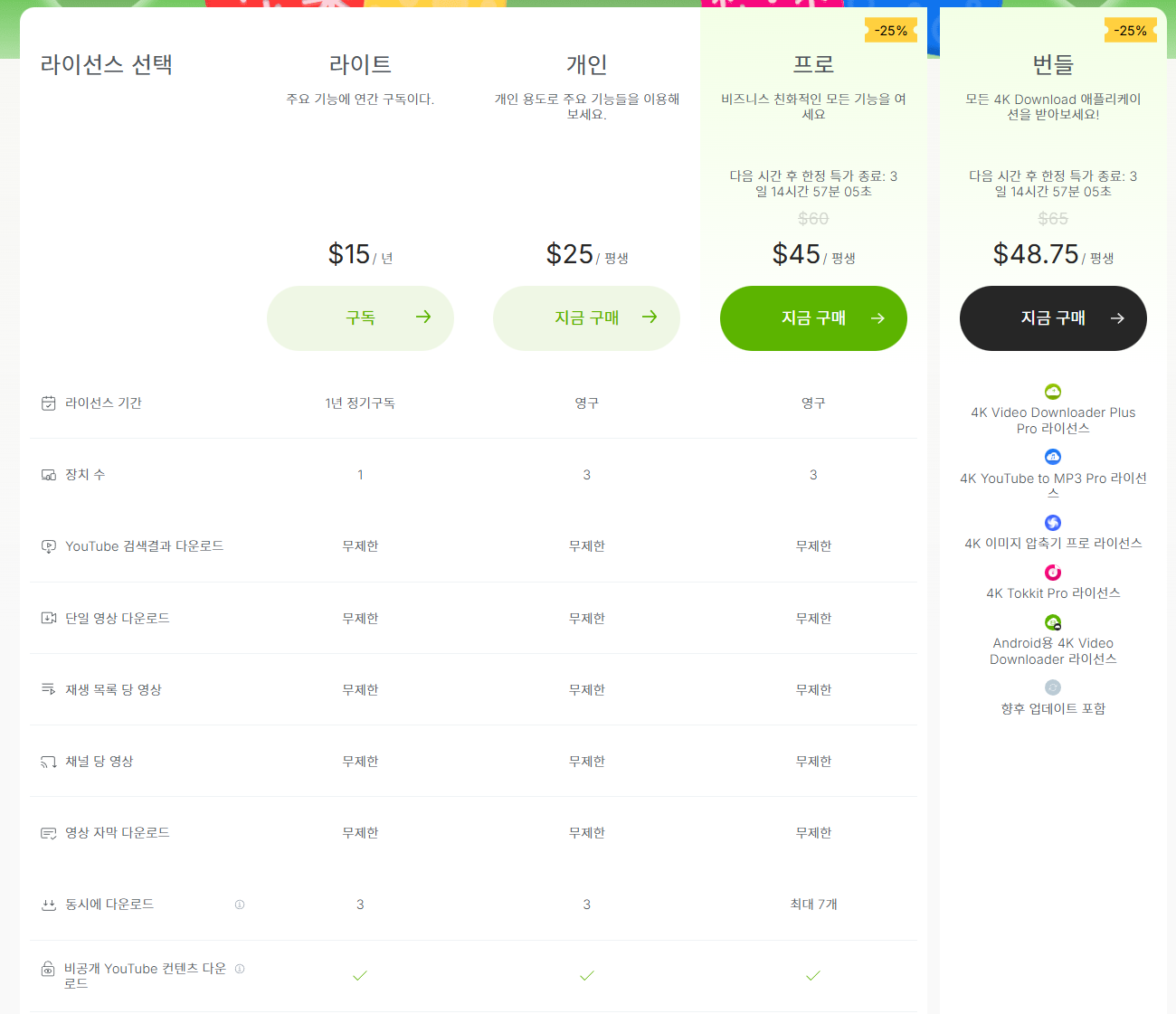Click the 비공개 YouTube 컨텐츠 lock icon
The image size is (1176, 1014).
coord(48,969)
